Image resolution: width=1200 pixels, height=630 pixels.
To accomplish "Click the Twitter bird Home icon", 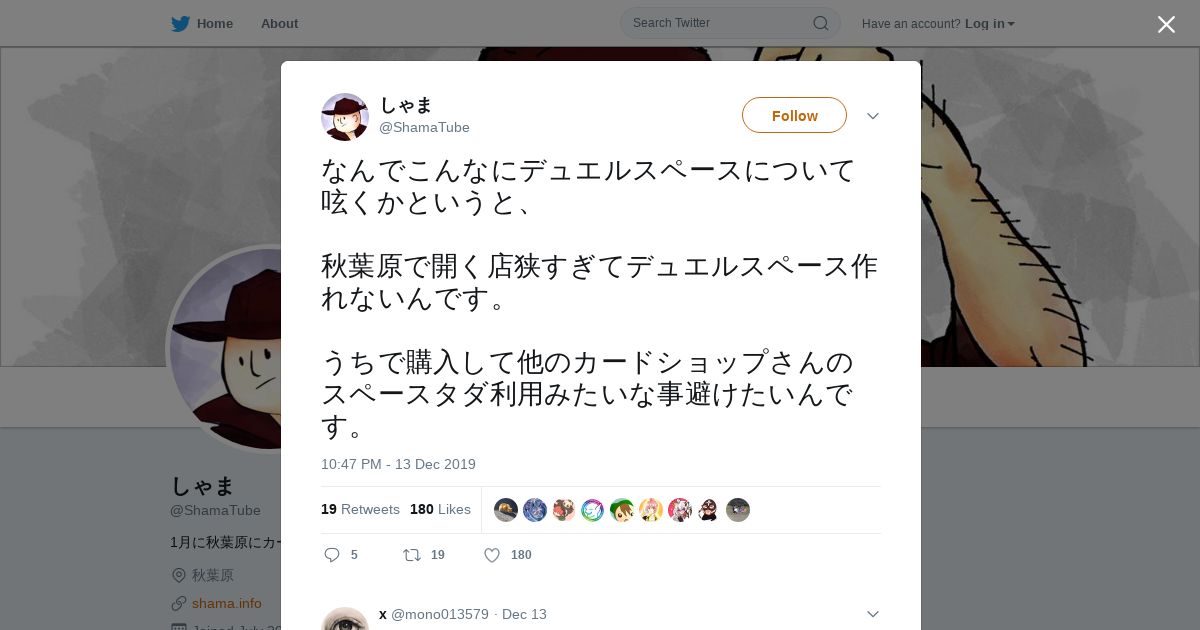I will point(180,23).
